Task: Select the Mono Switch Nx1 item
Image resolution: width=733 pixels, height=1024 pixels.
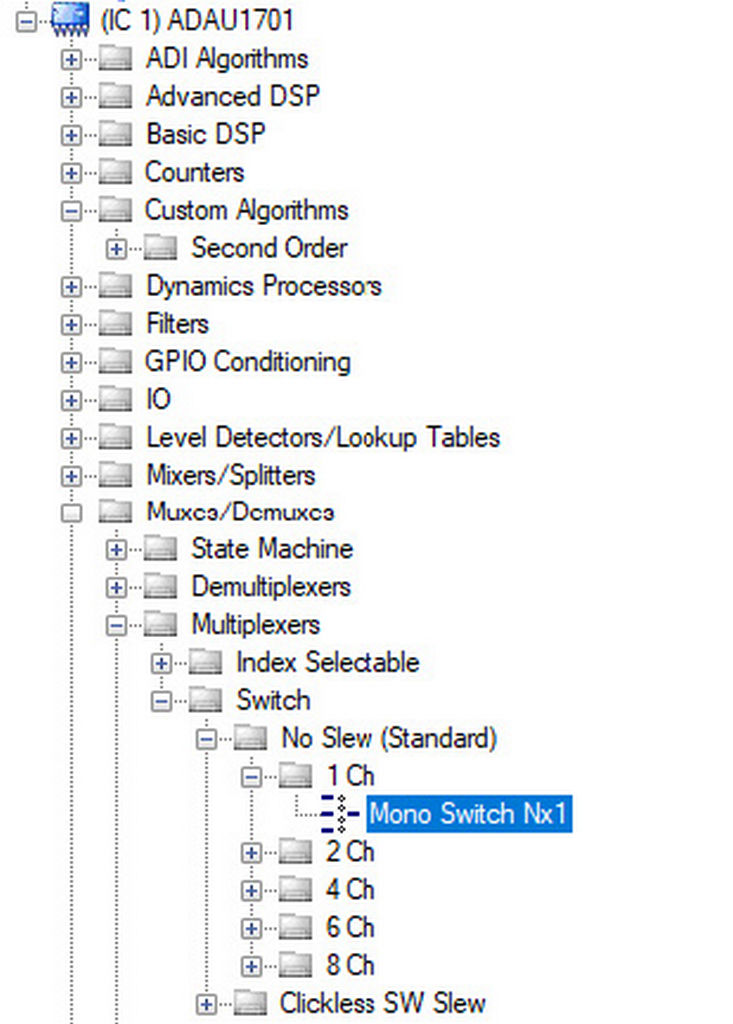Action: [468, 814]
